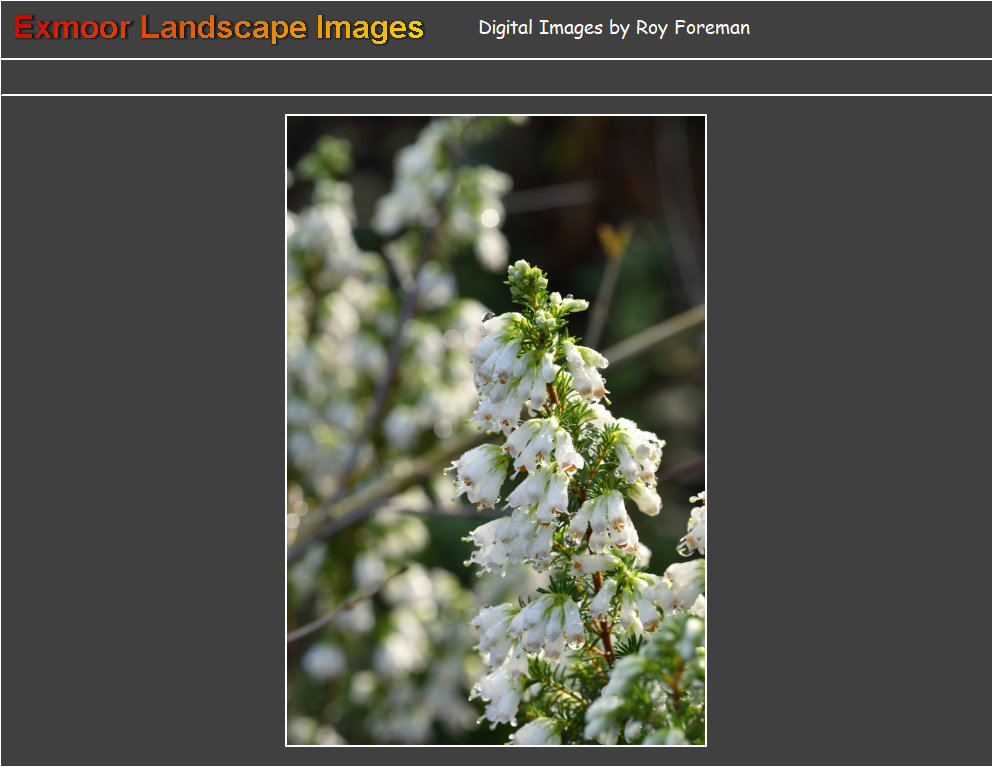Click the word 'Exmoor' in the heading
Viewport: 993px width, 767px height.
coord(72,28)
